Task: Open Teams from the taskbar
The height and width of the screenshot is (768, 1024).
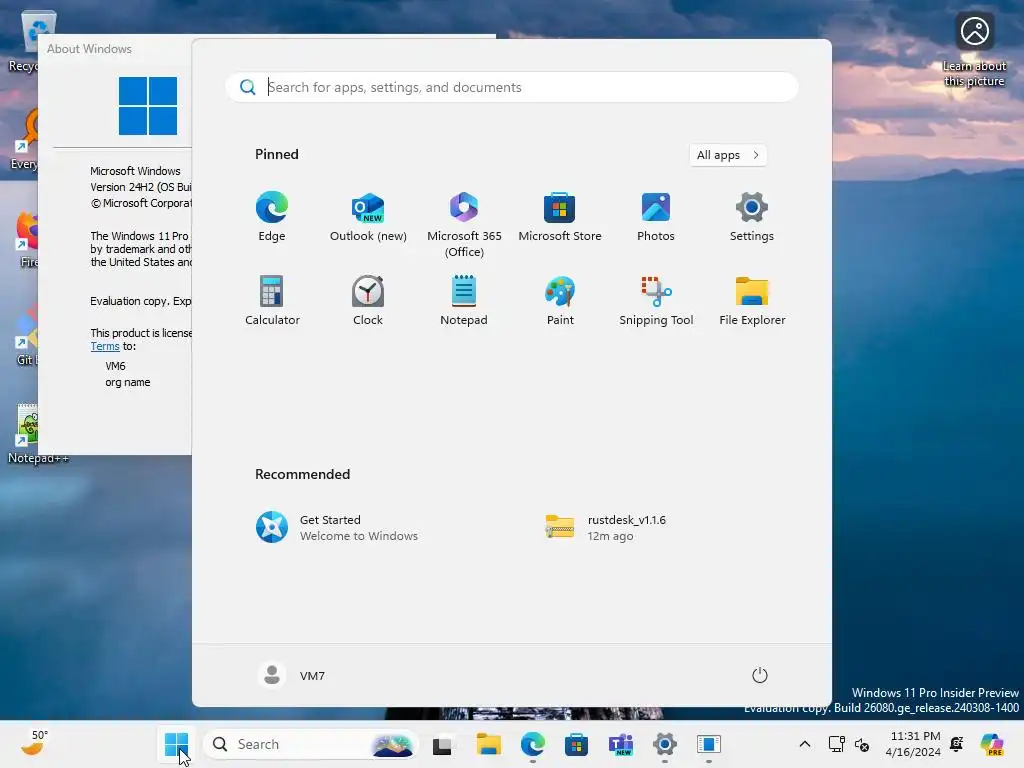Action: coord(620,744)
